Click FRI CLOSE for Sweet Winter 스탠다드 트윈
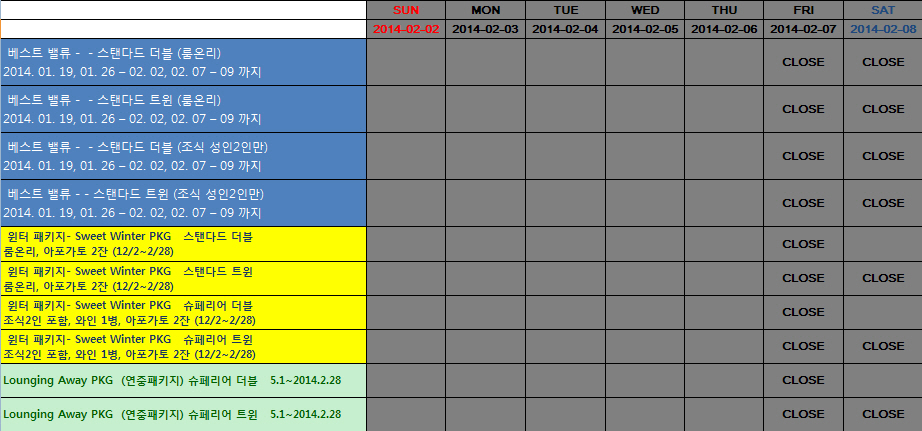This screenshot has width=922, height=431. click(803, 278)
